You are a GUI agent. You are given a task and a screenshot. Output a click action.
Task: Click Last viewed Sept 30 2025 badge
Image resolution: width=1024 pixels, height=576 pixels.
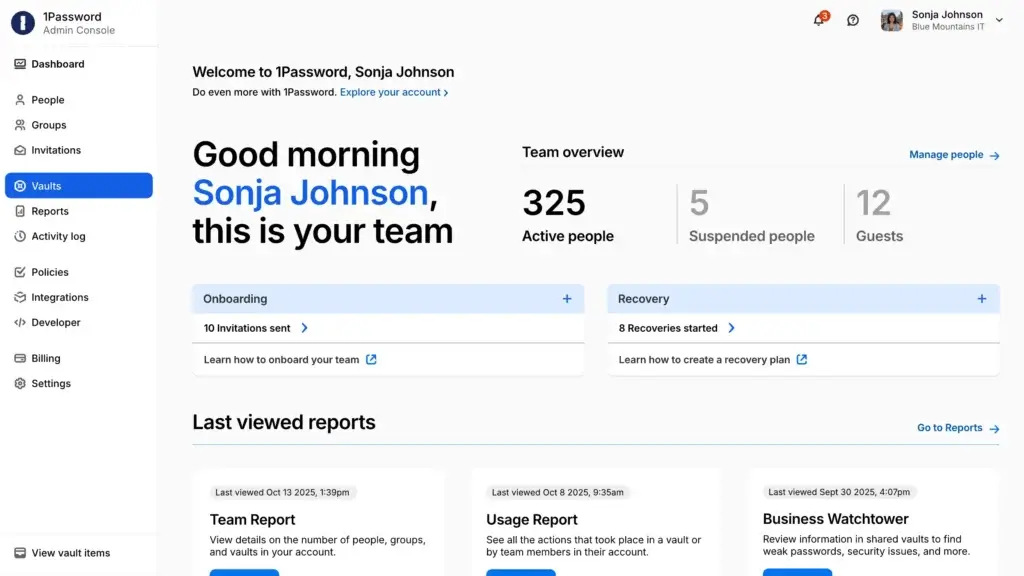coord(839,492)
